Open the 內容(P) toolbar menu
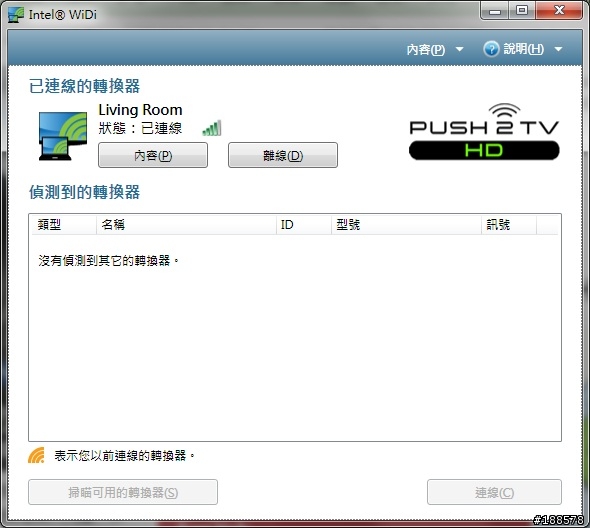The image size is (590, 528). pyautogui.click(x=426, y=49)
